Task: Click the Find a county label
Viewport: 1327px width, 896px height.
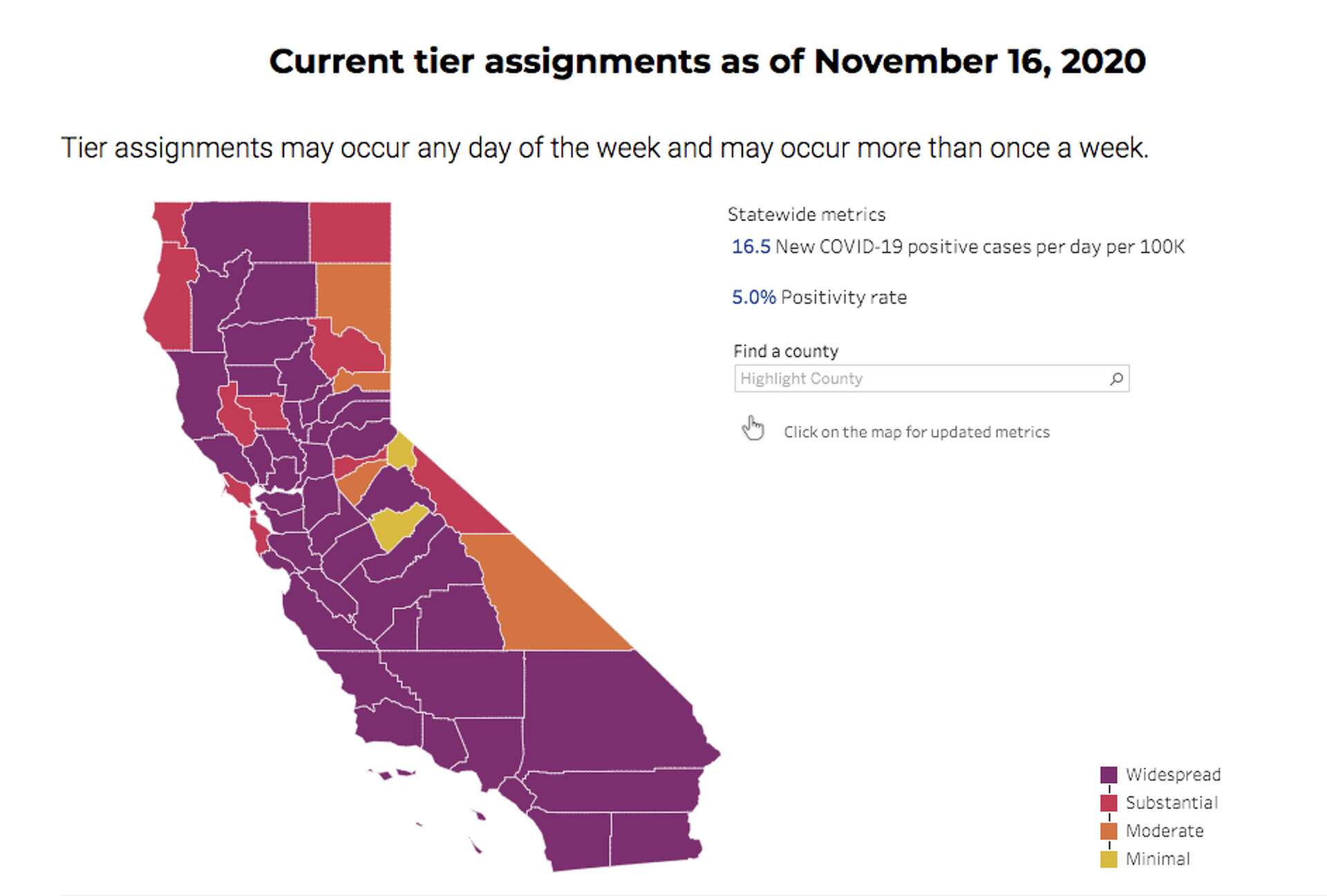Action: click(784, 351)
